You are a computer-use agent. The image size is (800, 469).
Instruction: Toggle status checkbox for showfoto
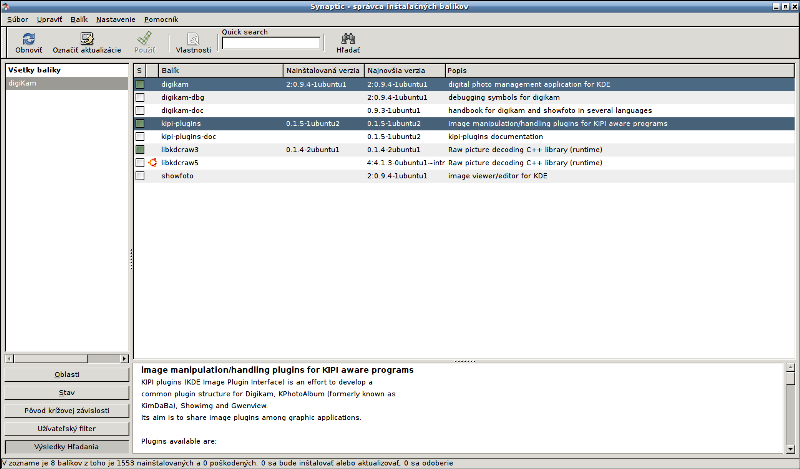[x=140, y=176]
